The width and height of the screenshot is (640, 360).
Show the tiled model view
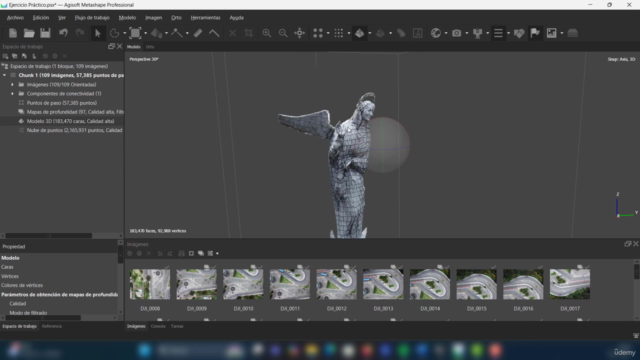[x=380, y=33]
